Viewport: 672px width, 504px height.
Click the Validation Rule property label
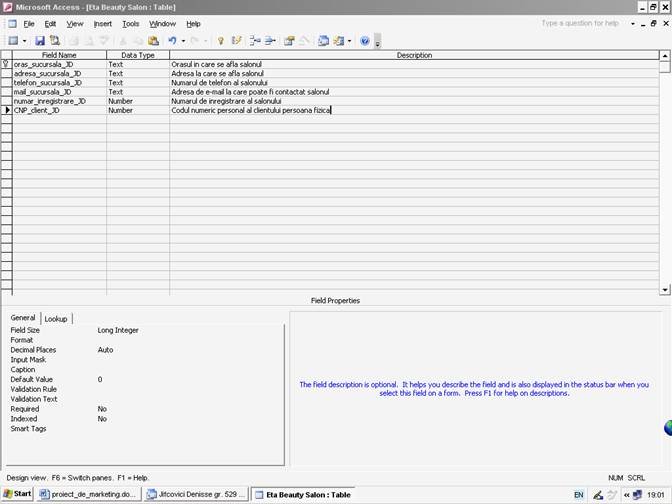(33, 389)
